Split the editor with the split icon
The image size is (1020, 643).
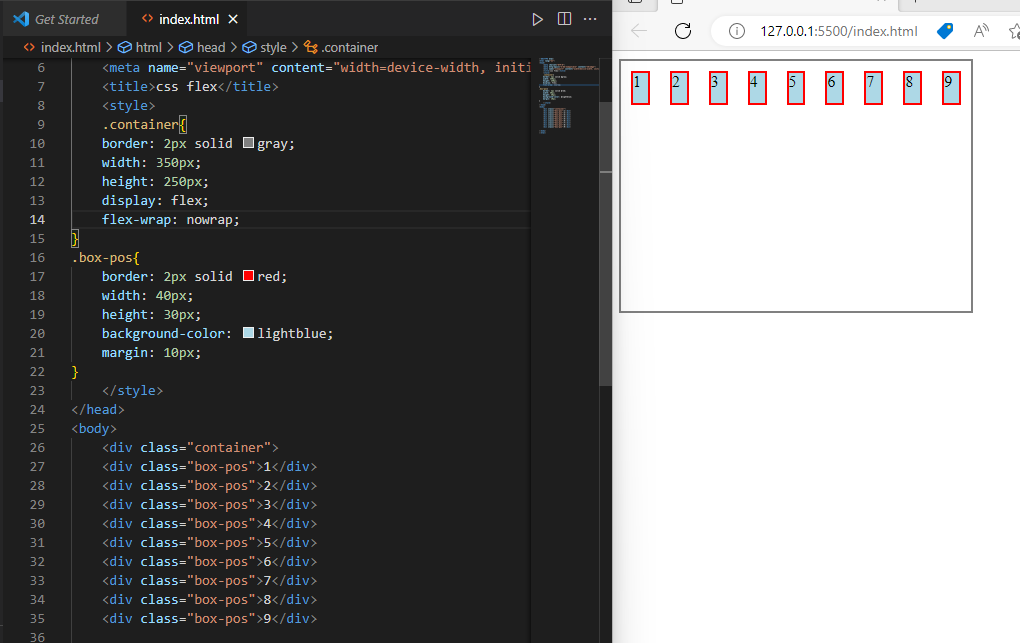click(x=565, y=19)
